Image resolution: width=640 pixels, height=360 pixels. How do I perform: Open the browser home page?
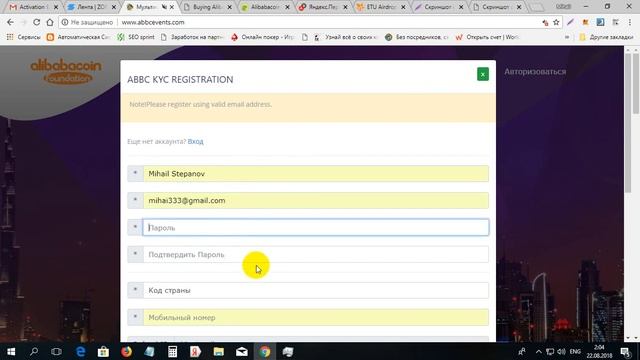(50, 22)
